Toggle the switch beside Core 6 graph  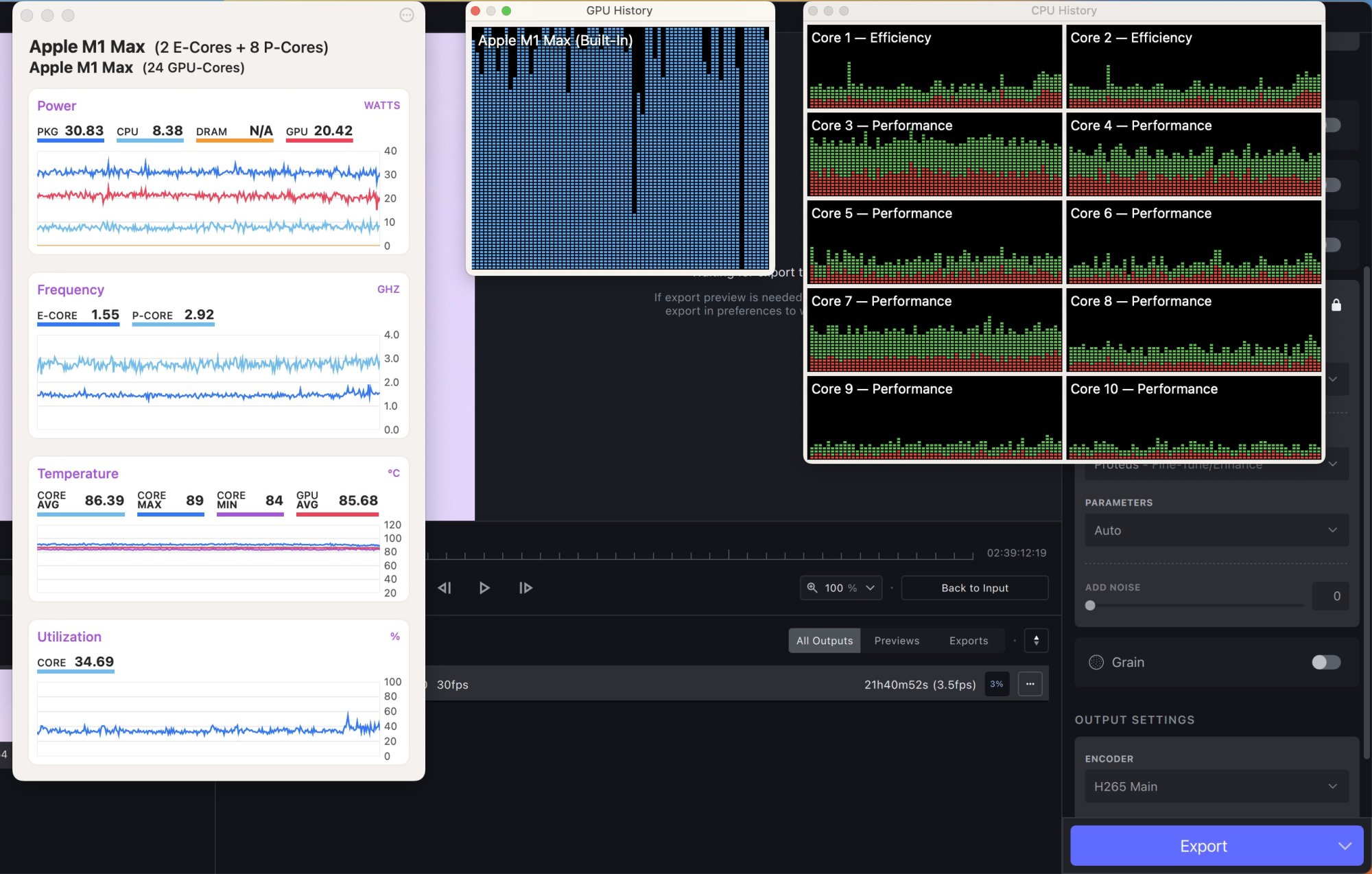pyautogui.click(x=1334, y=245)
